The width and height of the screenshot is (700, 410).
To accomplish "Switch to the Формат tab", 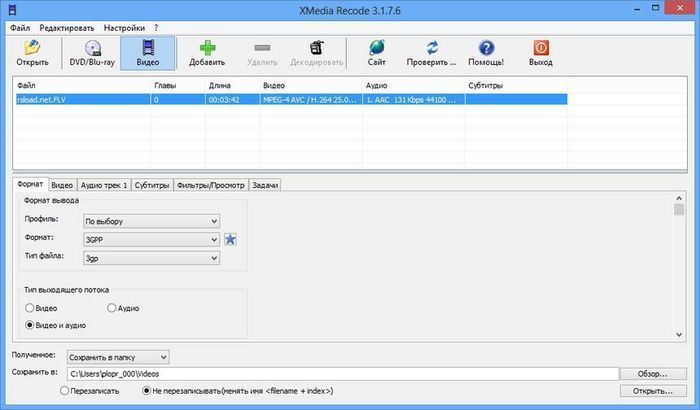I will click(30, 184).
